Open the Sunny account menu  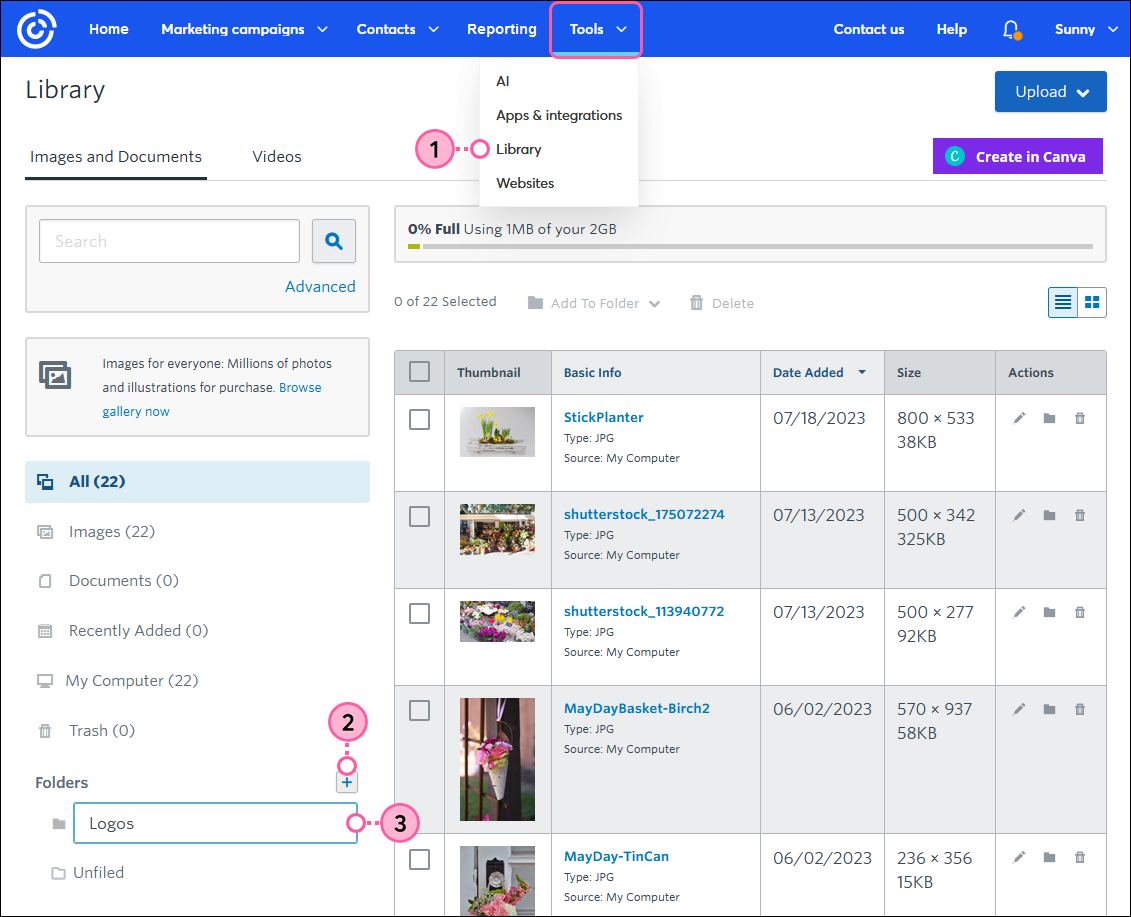1086,30
